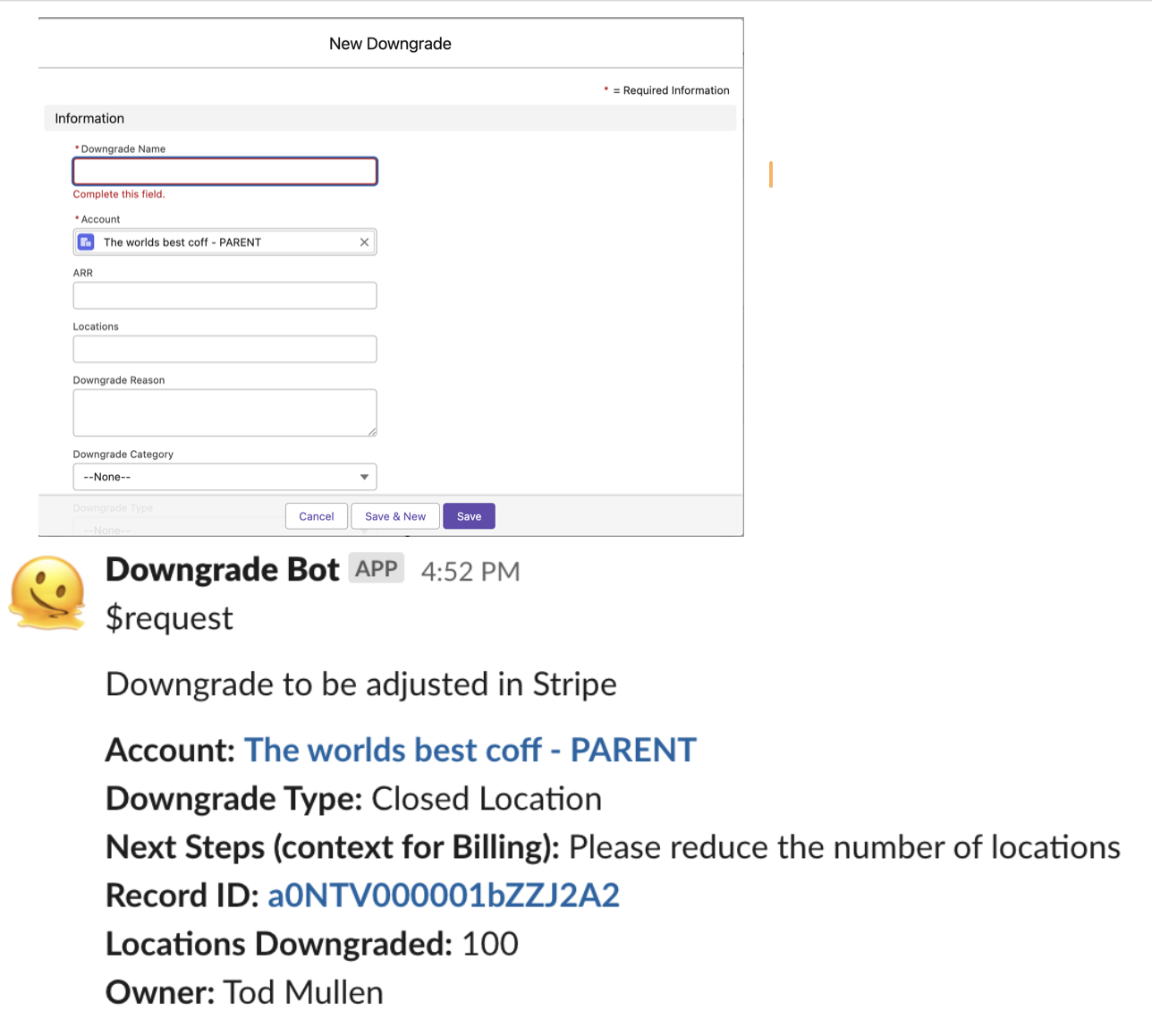The height and width of the screenshot is (1036, 1152).
Task: Click "Downgrade to be adjusted in Stripe" text
Action: [361, 684]
